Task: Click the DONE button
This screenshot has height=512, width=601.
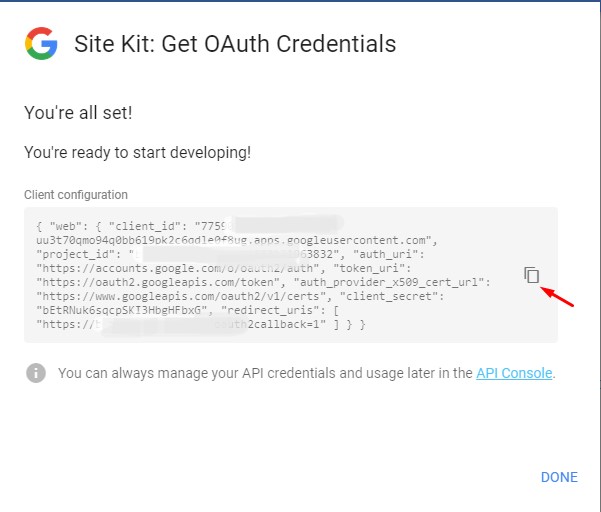Action: [559, 477]
